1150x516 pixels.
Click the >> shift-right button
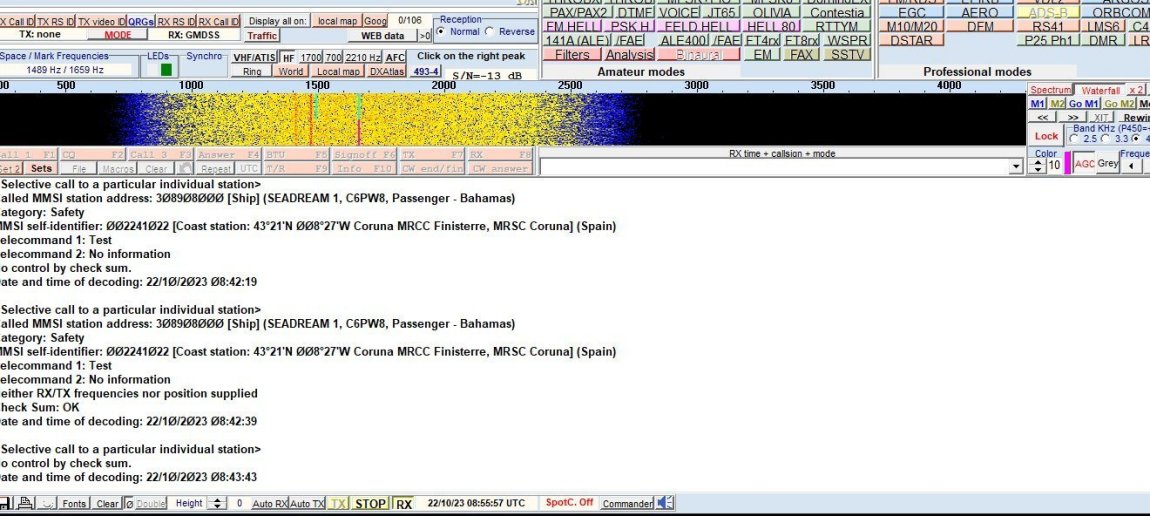(1072, 117)
